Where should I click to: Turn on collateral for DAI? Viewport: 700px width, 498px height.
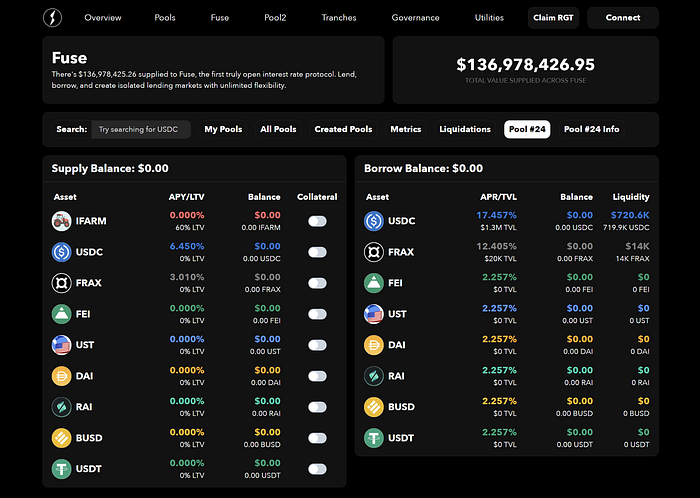point(317,376)
